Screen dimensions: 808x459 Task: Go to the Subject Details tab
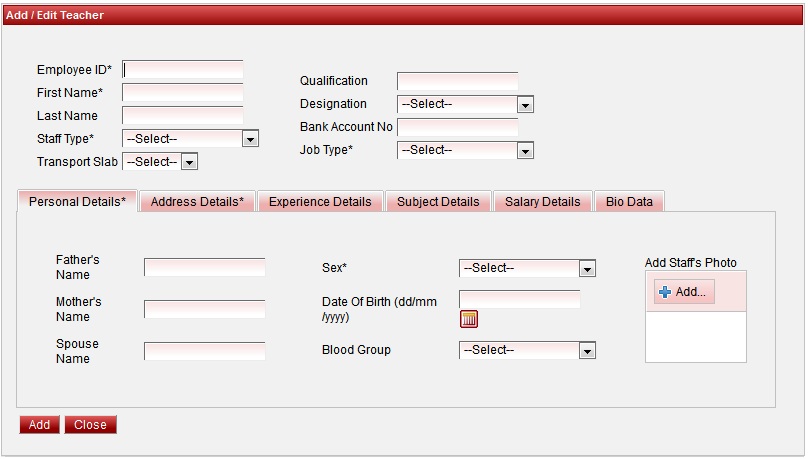click(438, 202)
